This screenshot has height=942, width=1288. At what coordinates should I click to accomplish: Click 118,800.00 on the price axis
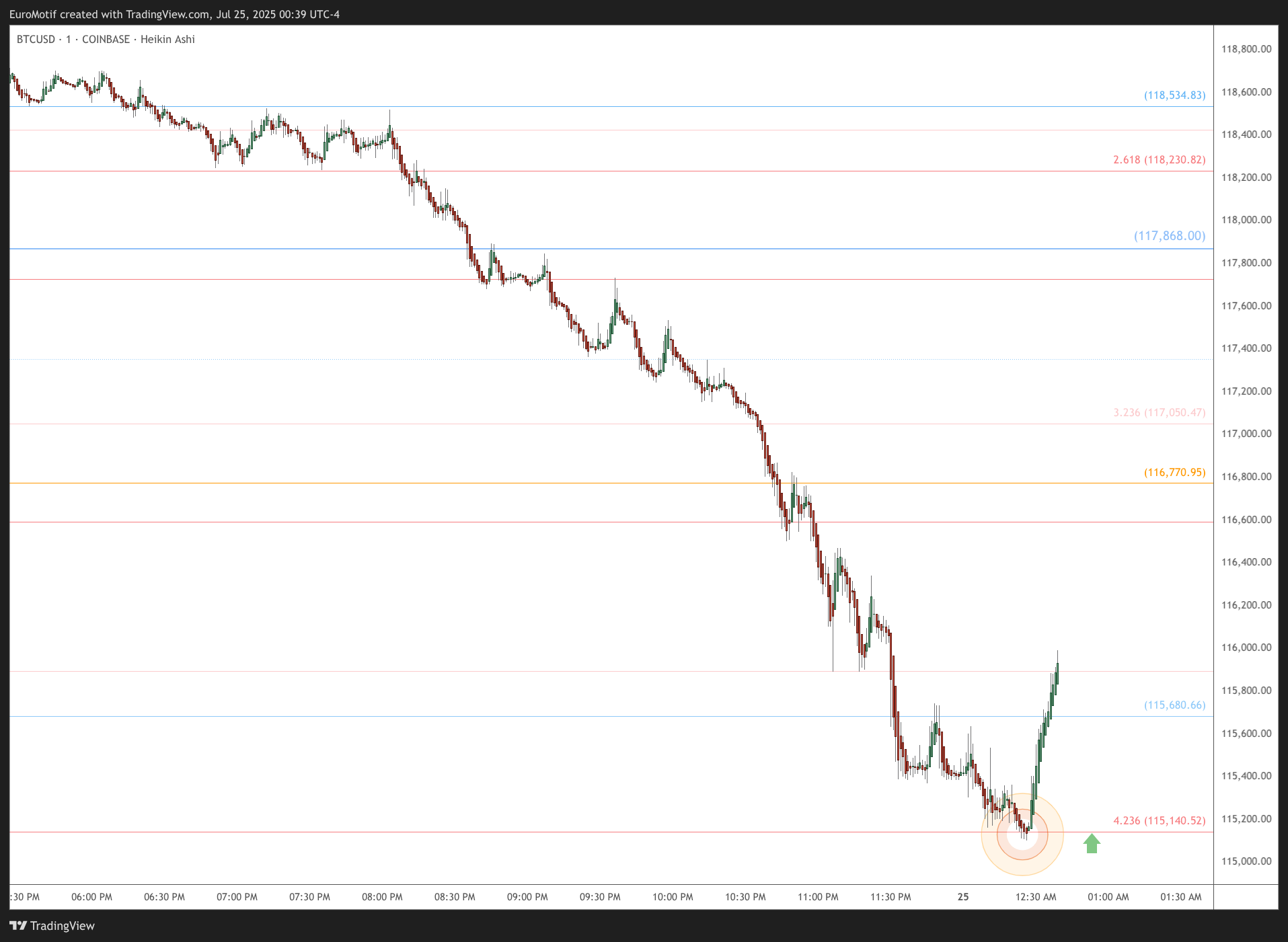click(1246, 49)
